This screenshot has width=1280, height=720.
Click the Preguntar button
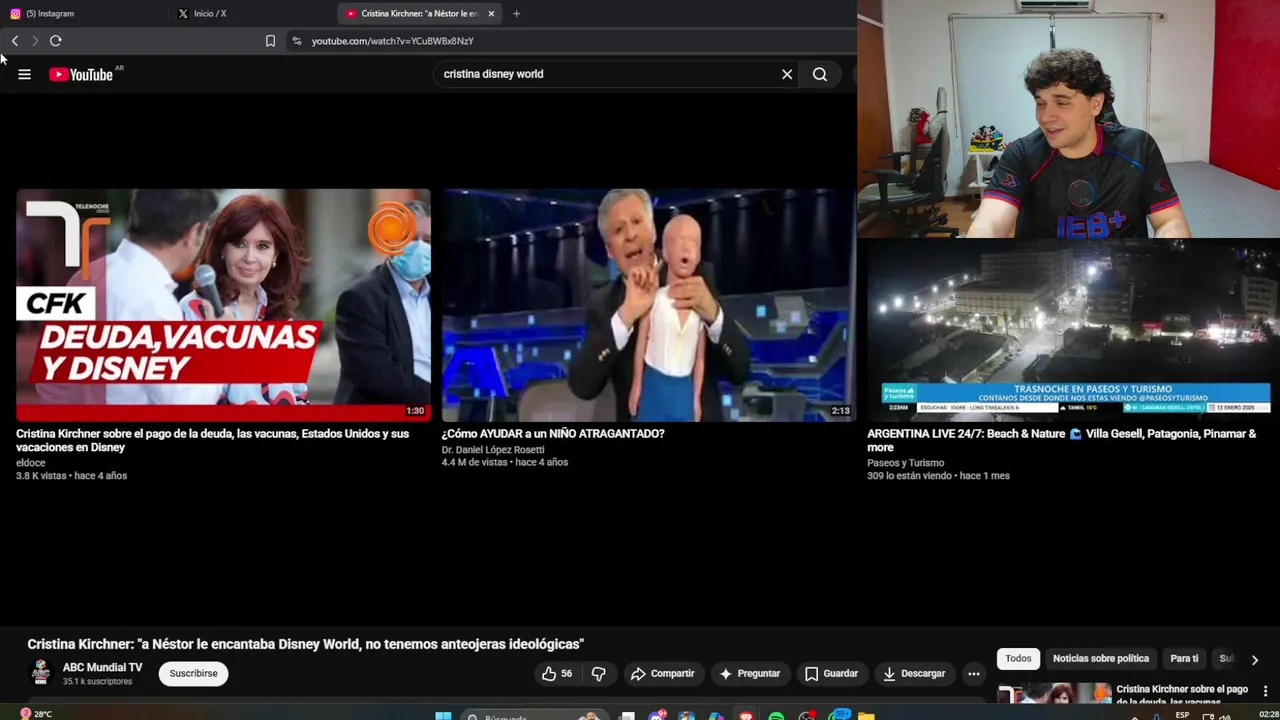pyautogui.click(x=749, y=674)
